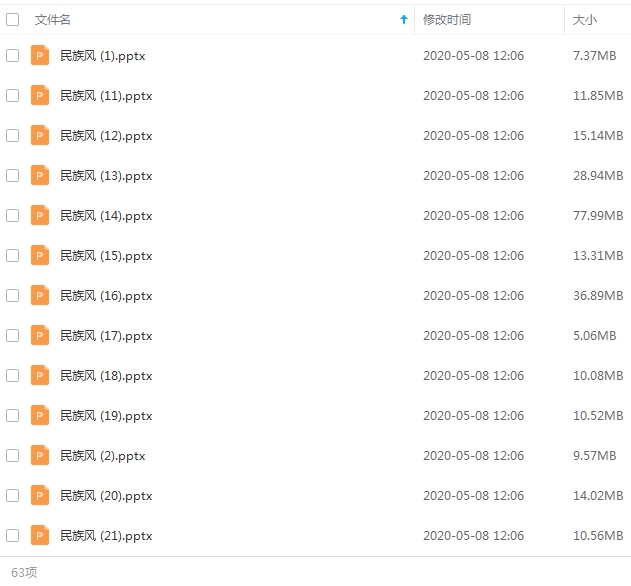Image resolution: width=631 pixels, height=586 pixels.
Task: Click the size value 13.31MB
Action: pos(598,256)
